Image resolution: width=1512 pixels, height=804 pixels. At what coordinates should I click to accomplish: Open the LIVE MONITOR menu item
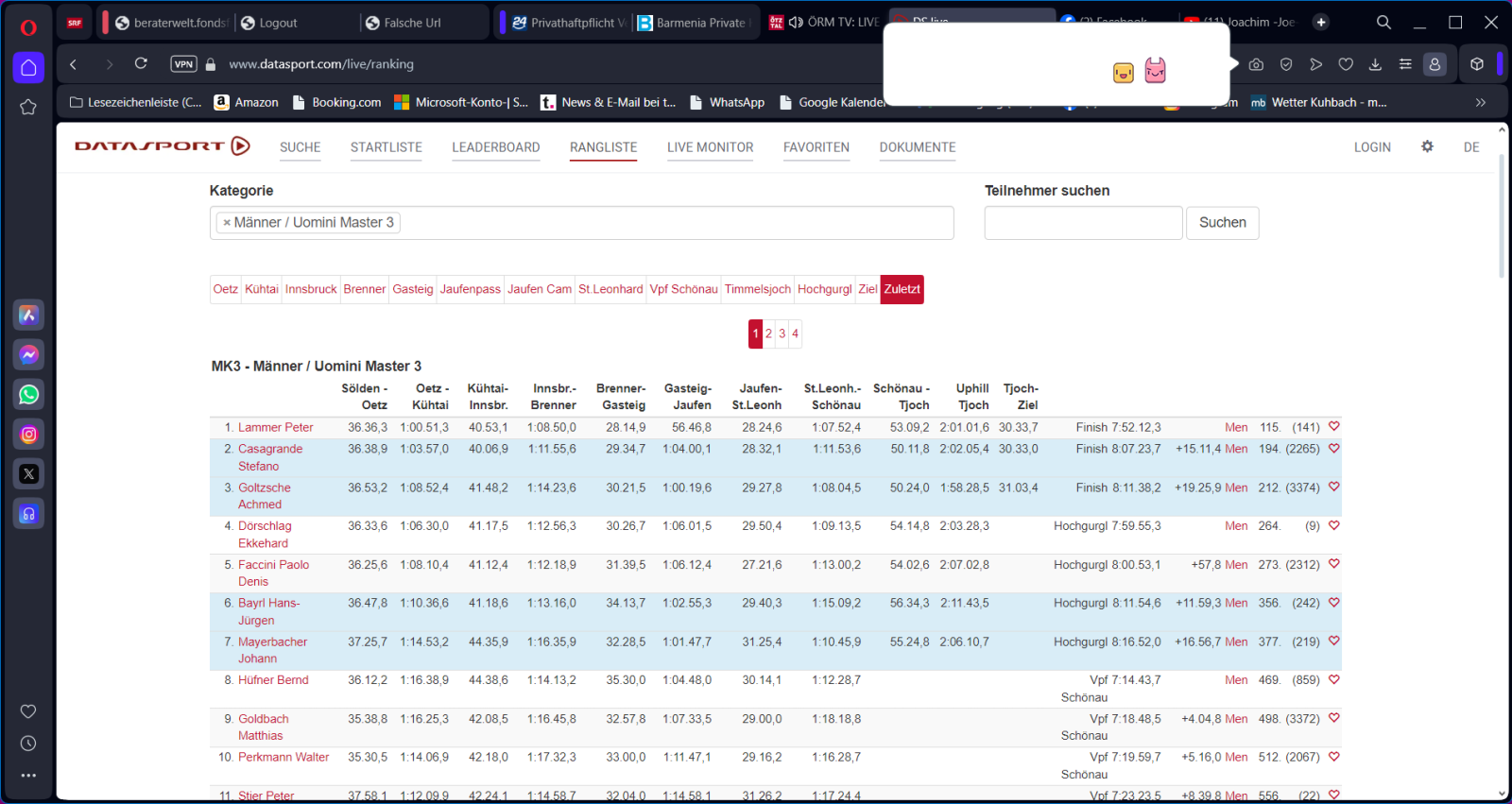711,147
